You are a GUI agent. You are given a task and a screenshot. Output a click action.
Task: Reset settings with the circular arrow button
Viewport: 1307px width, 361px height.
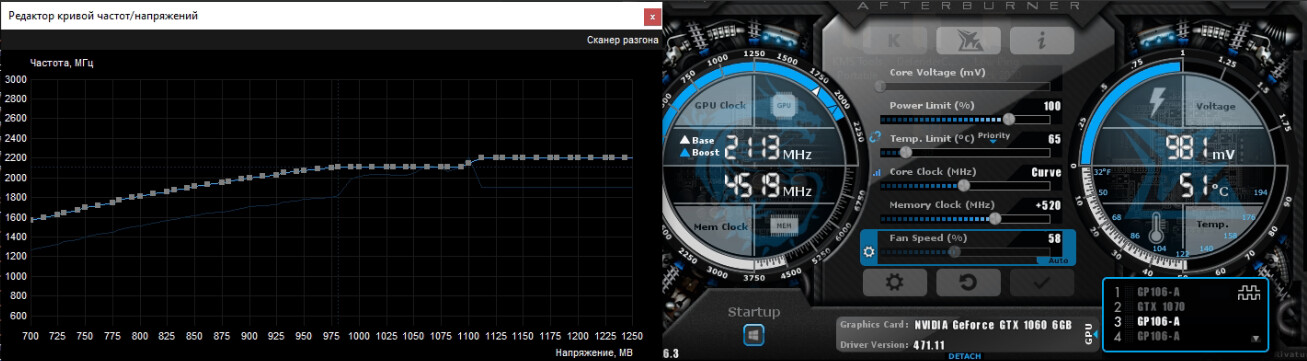coord(968,282)
